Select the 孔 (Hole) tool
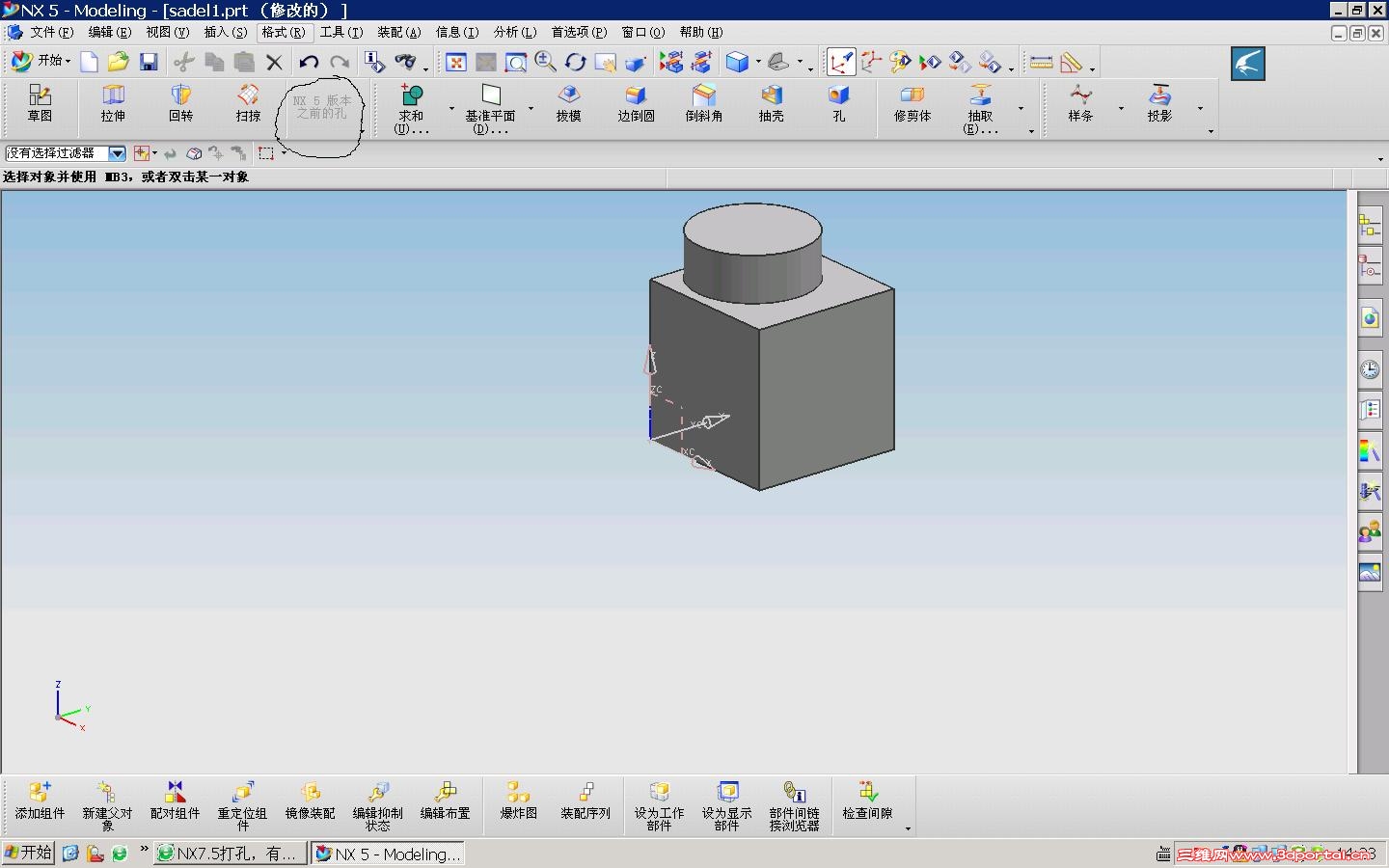1389x868 pixels. click(x=838, y=104)
